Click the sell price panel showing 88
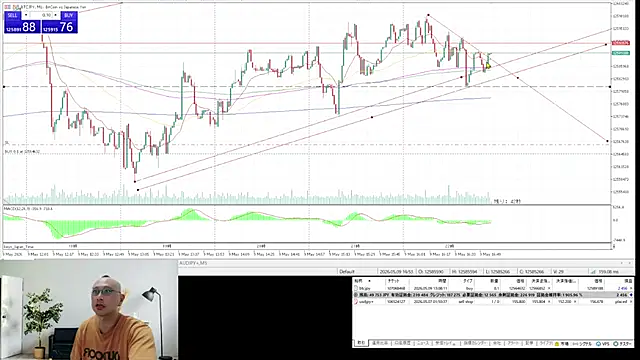This screenshot has height=360, width=640. point(22,27)
